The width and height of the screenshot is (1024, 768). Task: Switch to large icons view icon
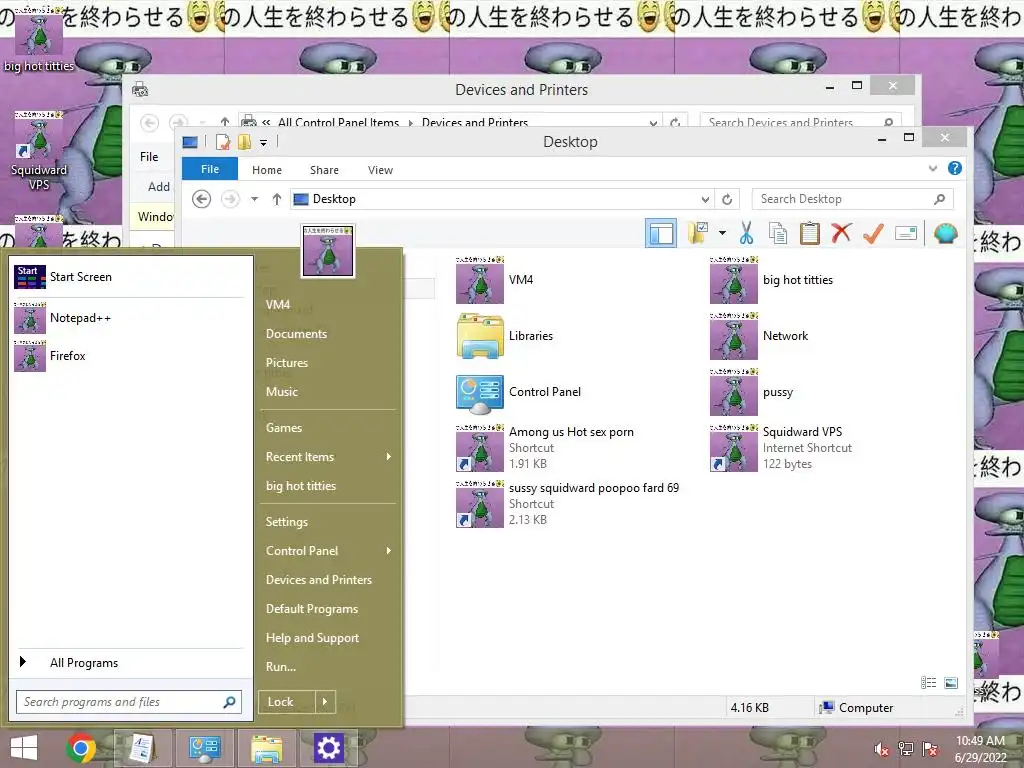[x=951, y=682]
